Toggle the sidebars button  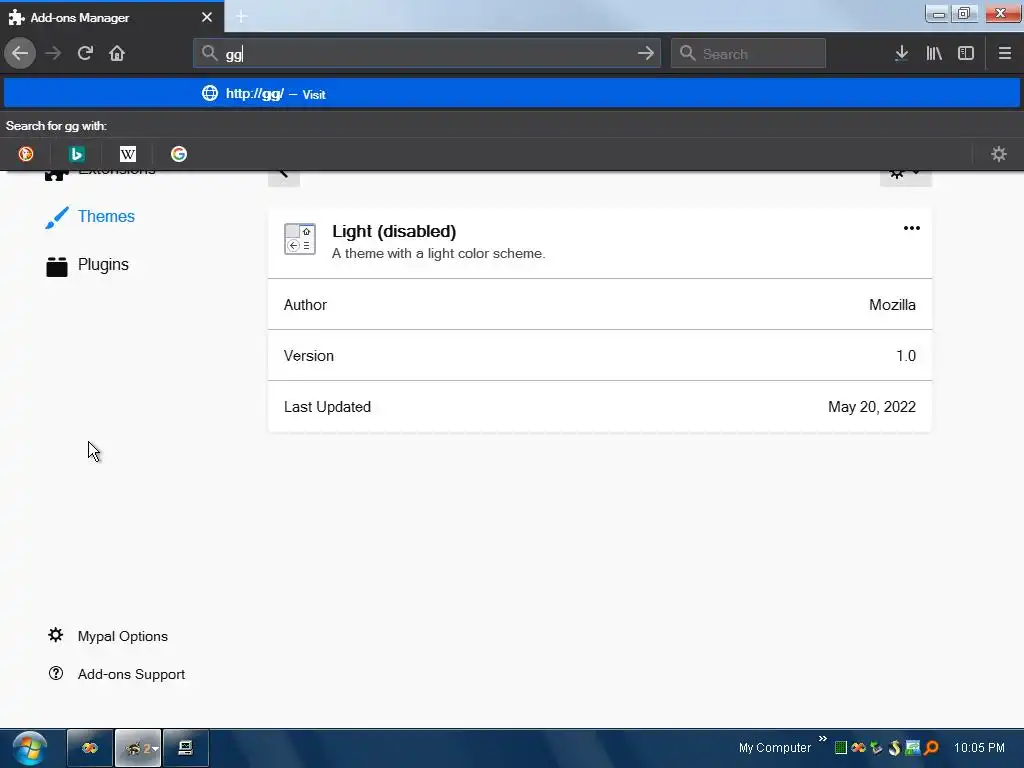pos(966,54)
